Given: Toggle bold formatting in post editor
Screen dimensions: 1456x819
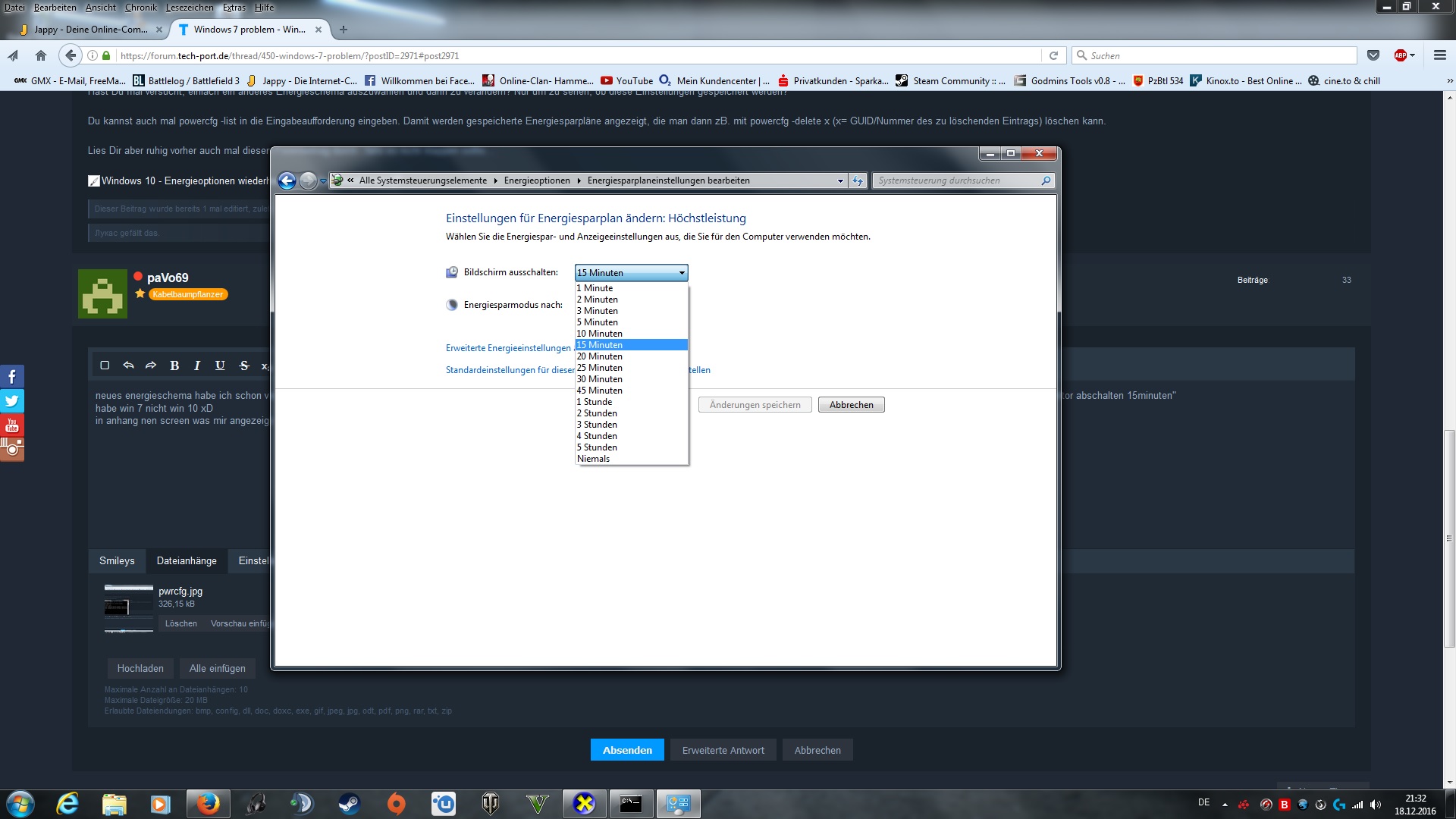Looking at the screenshot, I should point(174,366).
